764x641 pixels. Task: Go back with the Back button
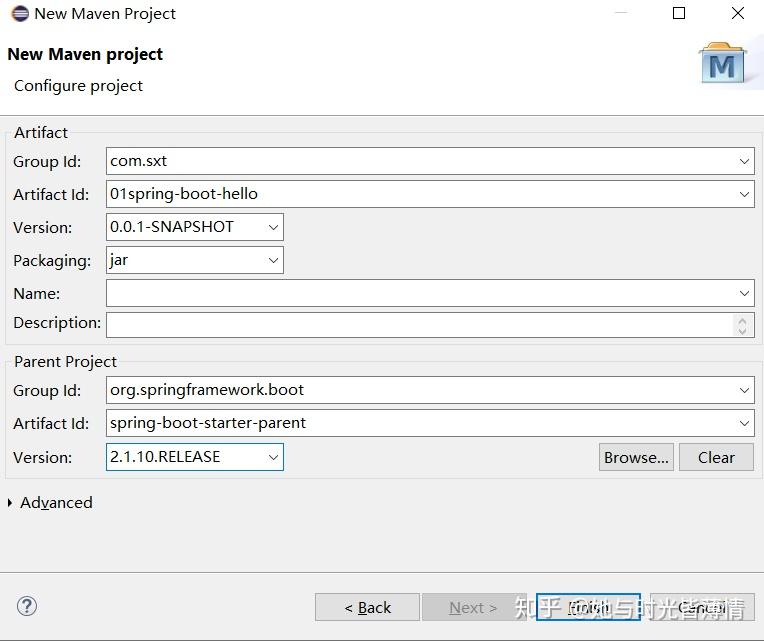click(x=367, y=607)
